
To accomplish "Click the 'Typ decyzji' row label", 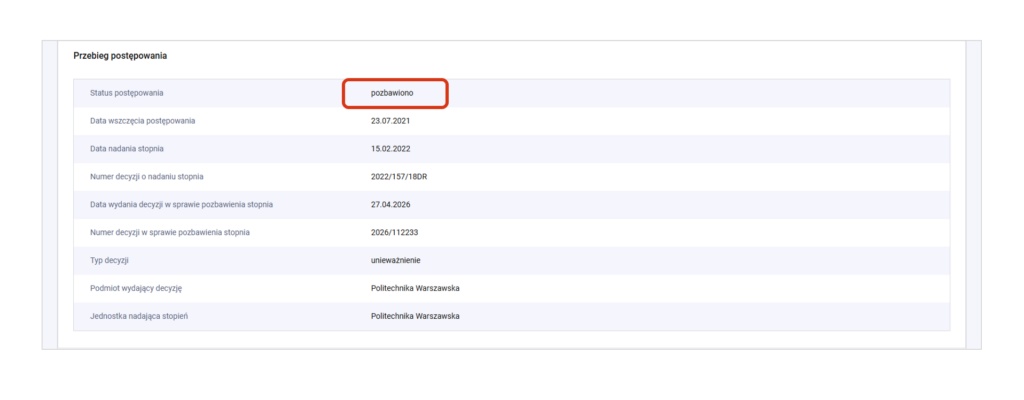I will coord(110,261).
